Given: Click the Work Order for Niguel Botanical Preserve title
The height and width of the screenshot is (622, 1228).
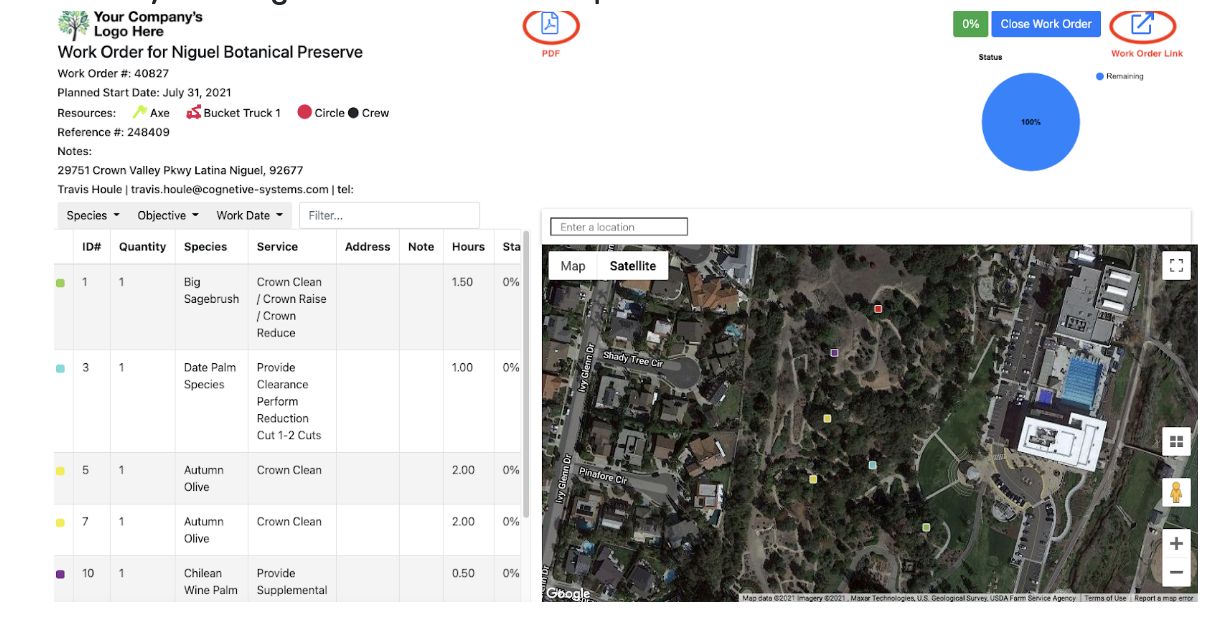Looking at the screenshot, I should 210,52.
